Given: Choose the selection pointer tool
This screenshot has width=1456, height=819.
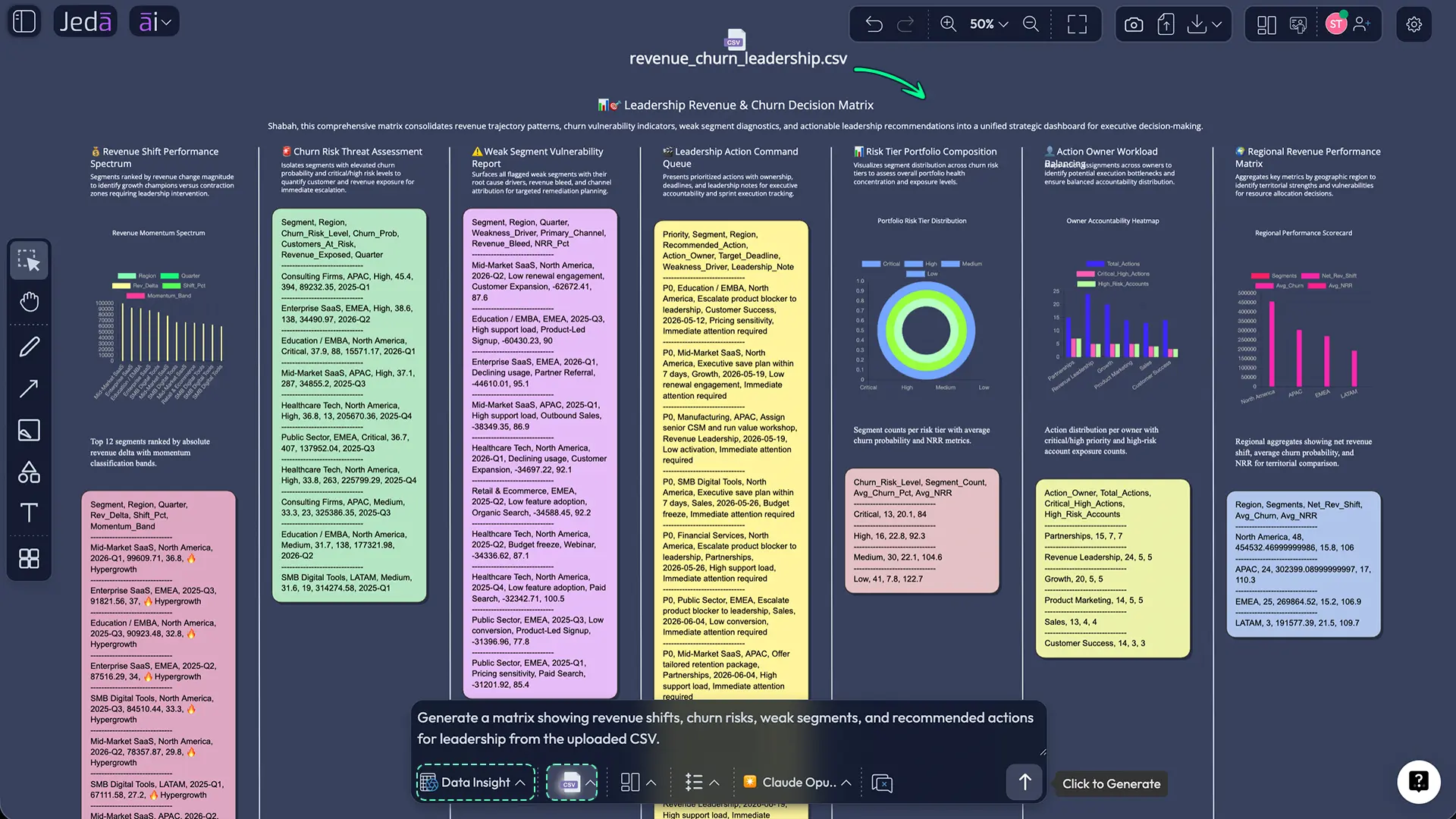Looking at the screenshot, I should (29, 261).
